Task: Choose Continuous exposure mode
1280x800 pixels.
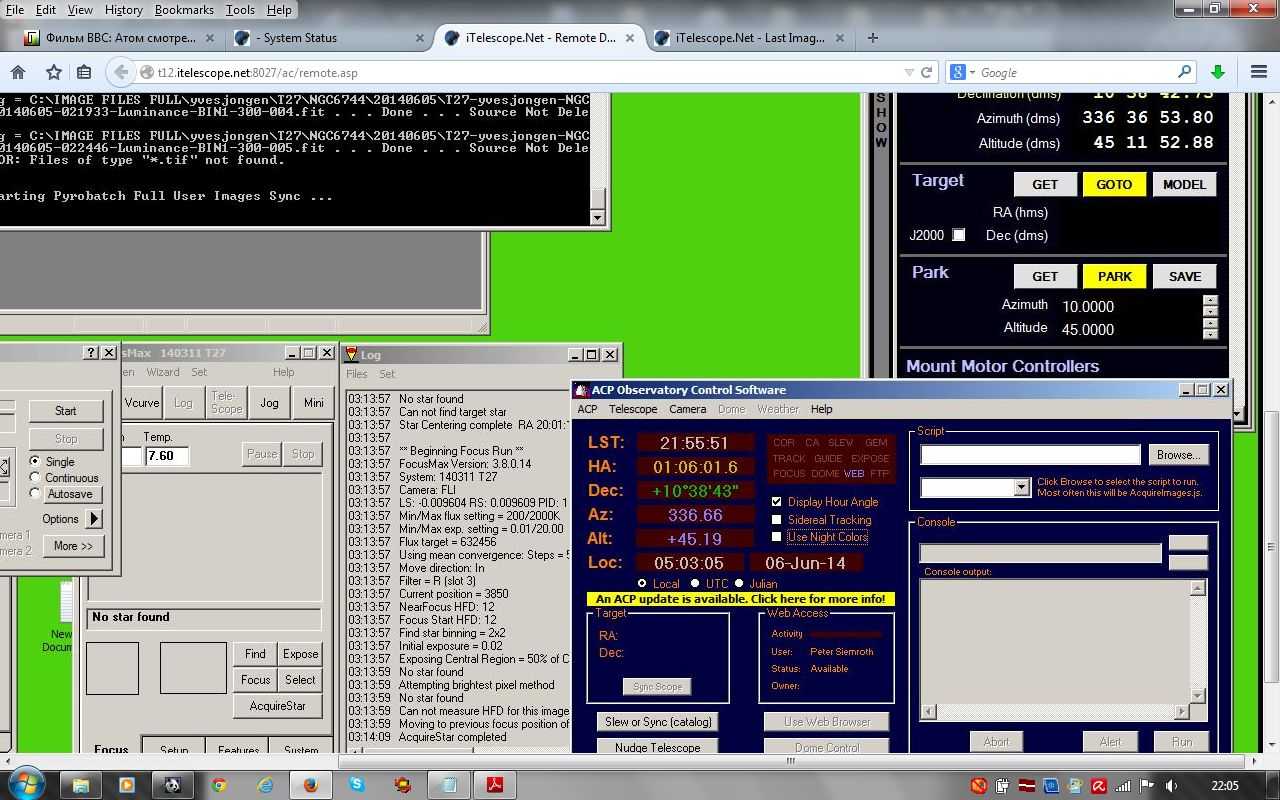Action: click(x=36, y=478)
